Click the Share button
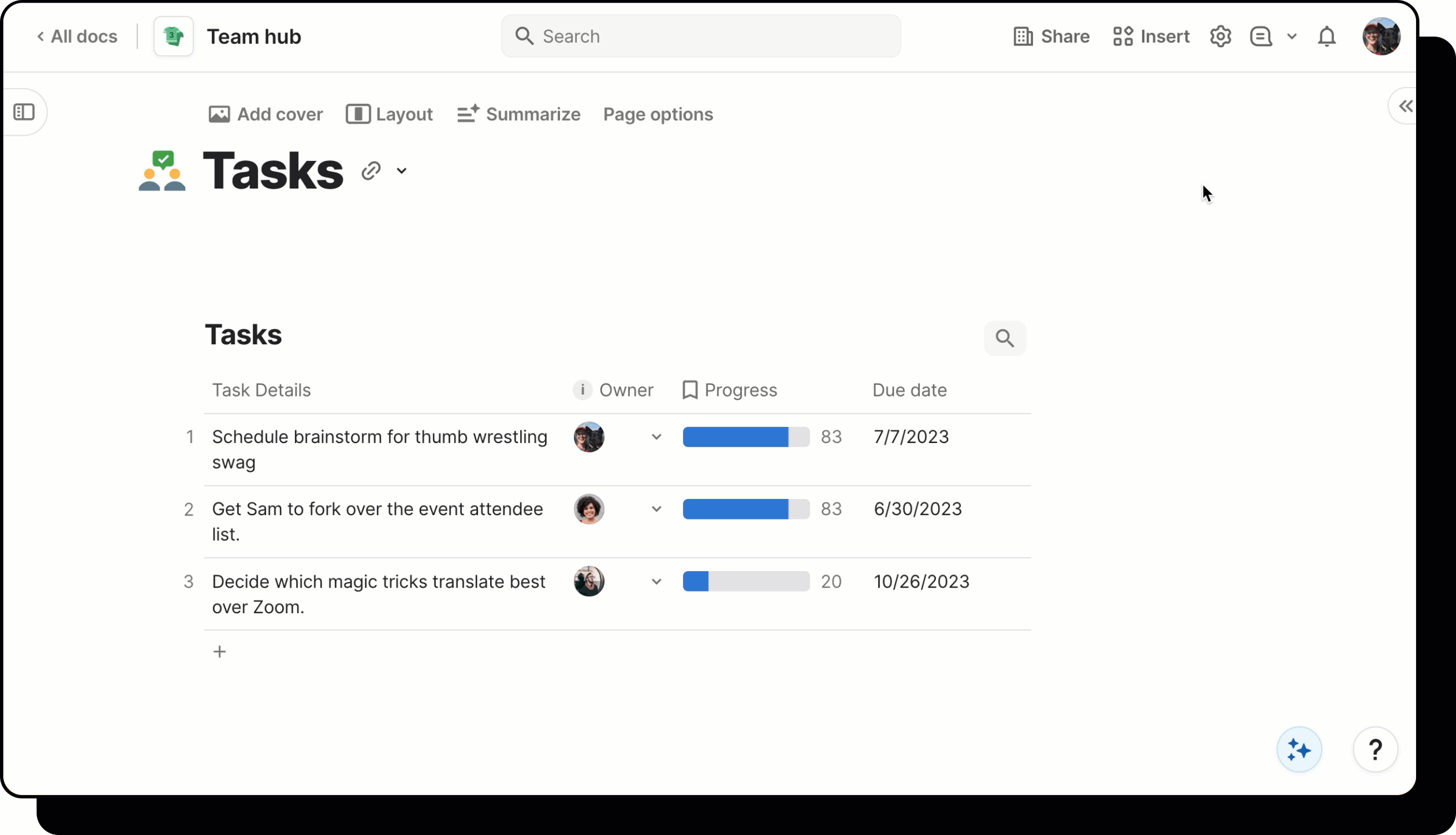Viewport: 1456px width, 835px height. tap(1051, 37)
